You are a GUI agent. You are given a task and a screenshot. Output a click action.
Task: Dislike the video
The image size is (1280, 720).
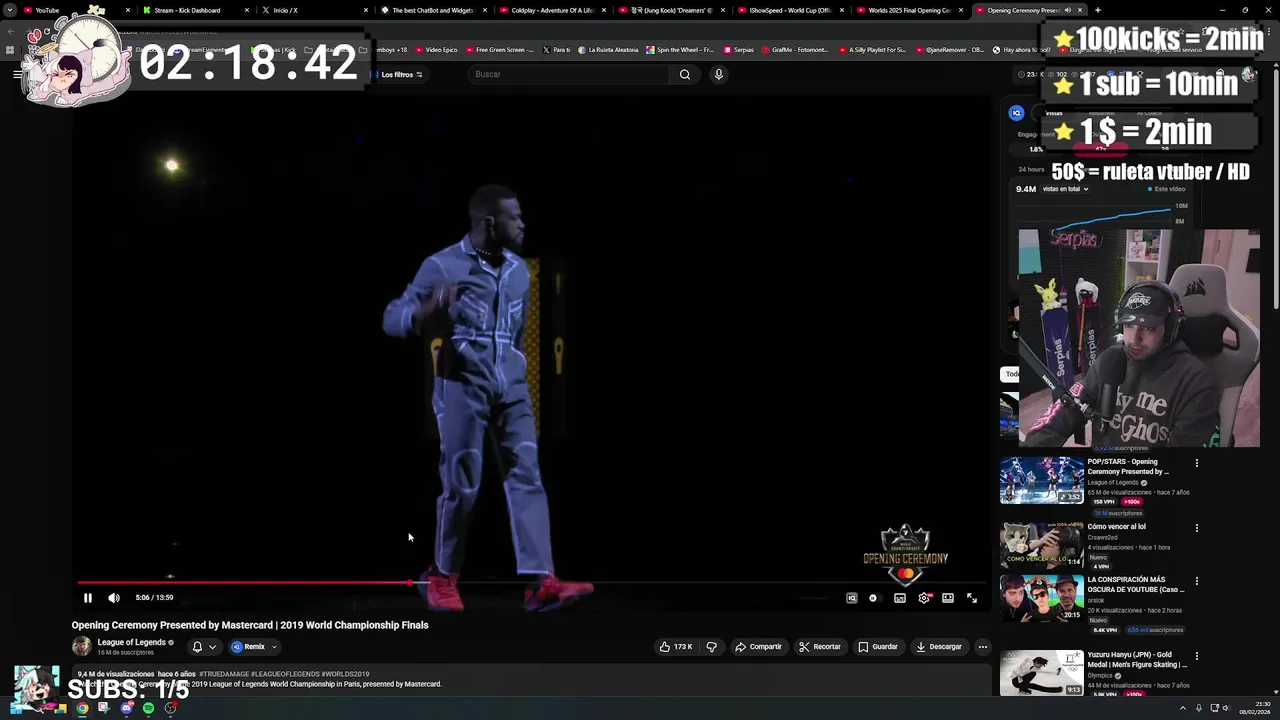tap(711, 647)
